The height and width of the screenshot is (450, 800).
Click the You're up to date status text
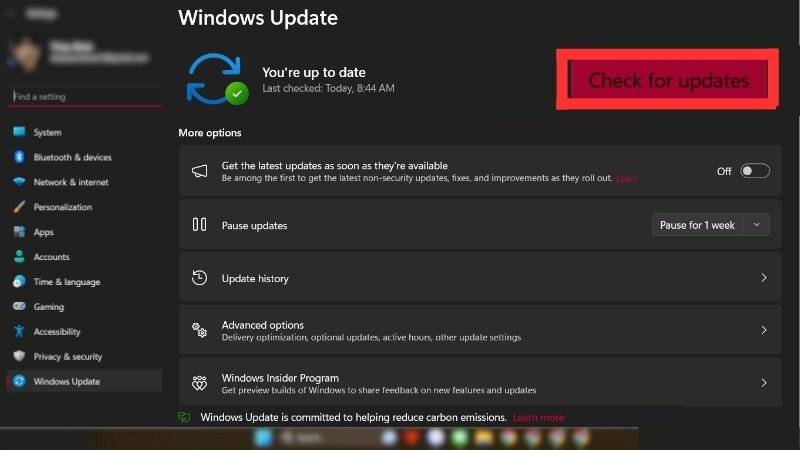click(314, 72)
